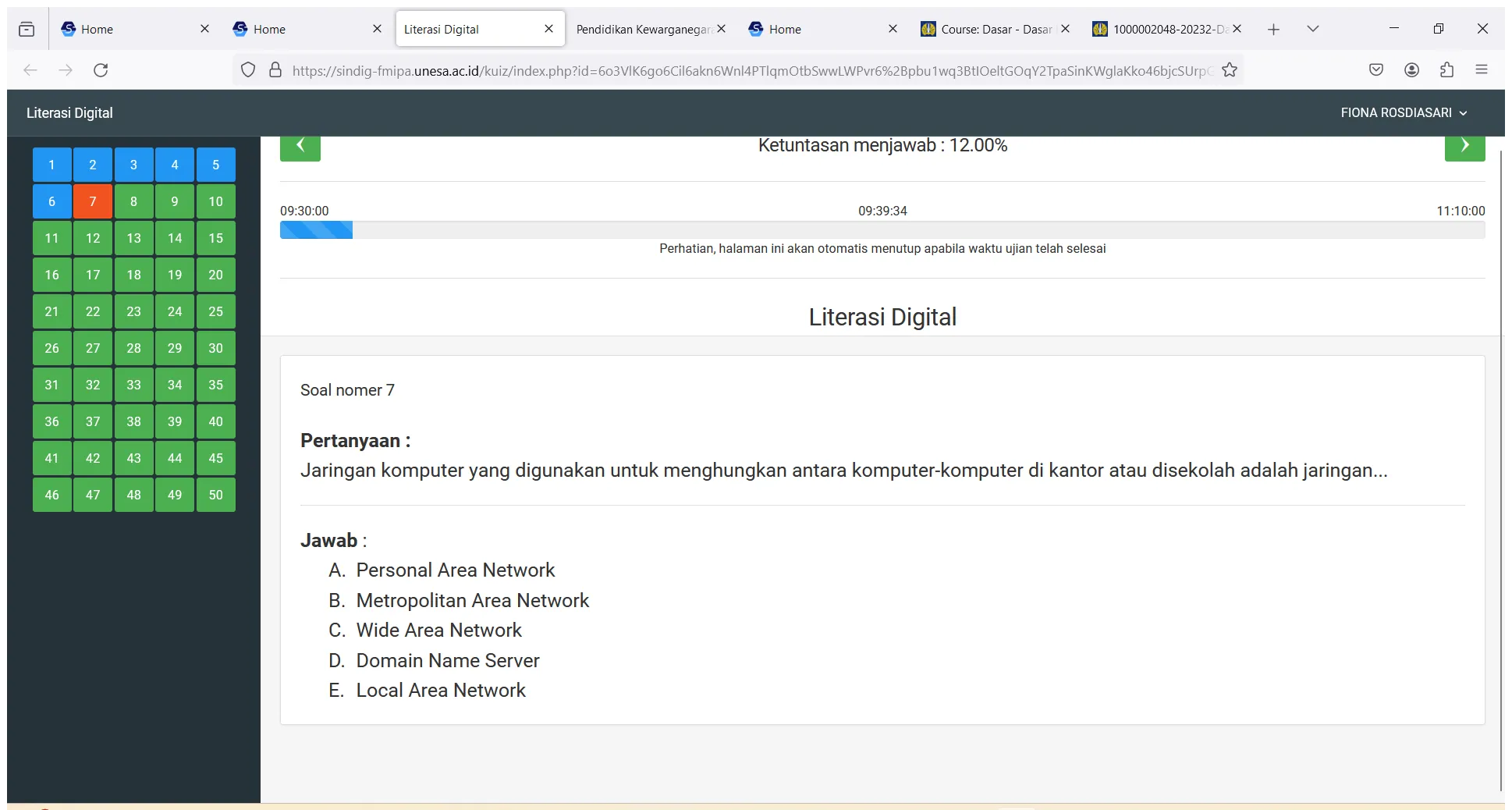Select answer B. Metropolitan Area Network
This screenshot has height=810, width=1512.
click(x=472, y=601)
